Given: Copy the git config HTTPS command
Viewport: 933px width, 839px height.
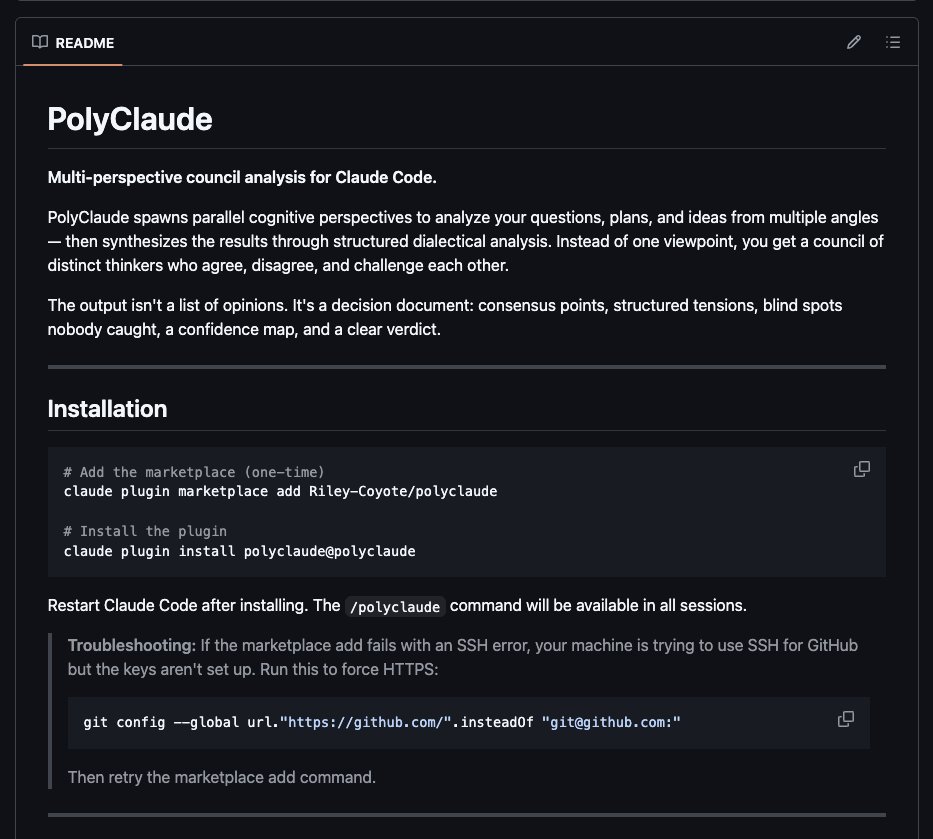Looking at the screenshot, I should pos(845,719).
